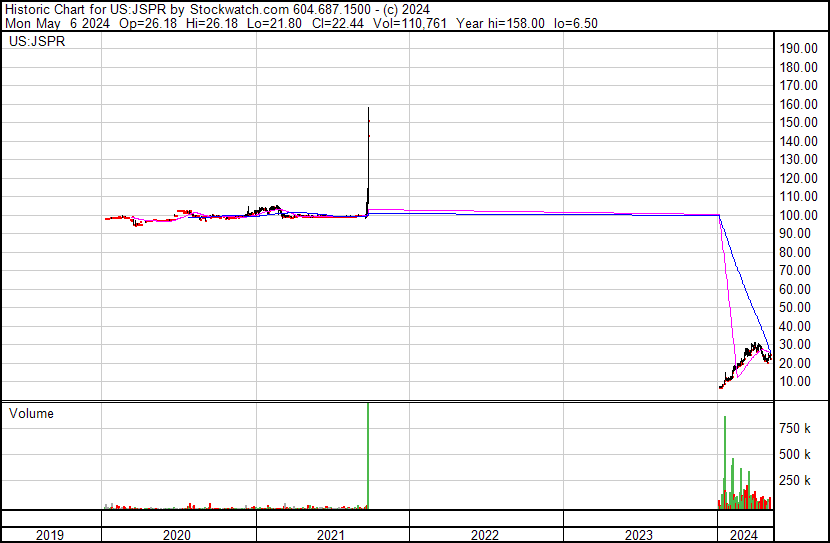Click the 250 k volume axis label

coord(802,480)
